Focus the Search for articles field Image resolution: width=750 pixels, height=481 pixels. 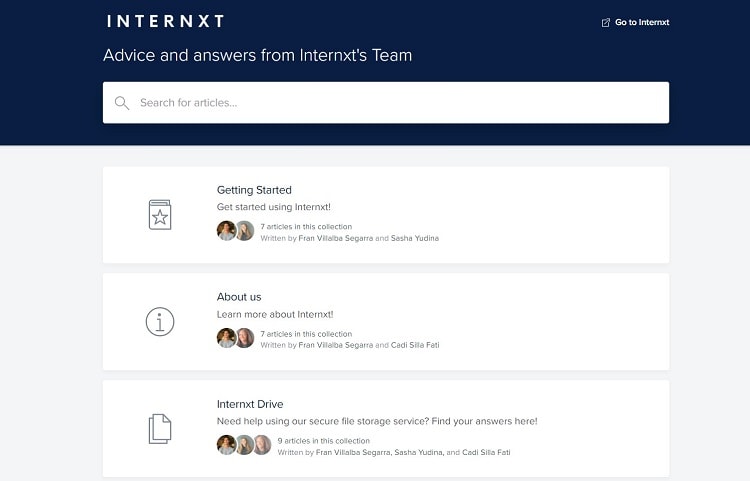click(386, 102)
